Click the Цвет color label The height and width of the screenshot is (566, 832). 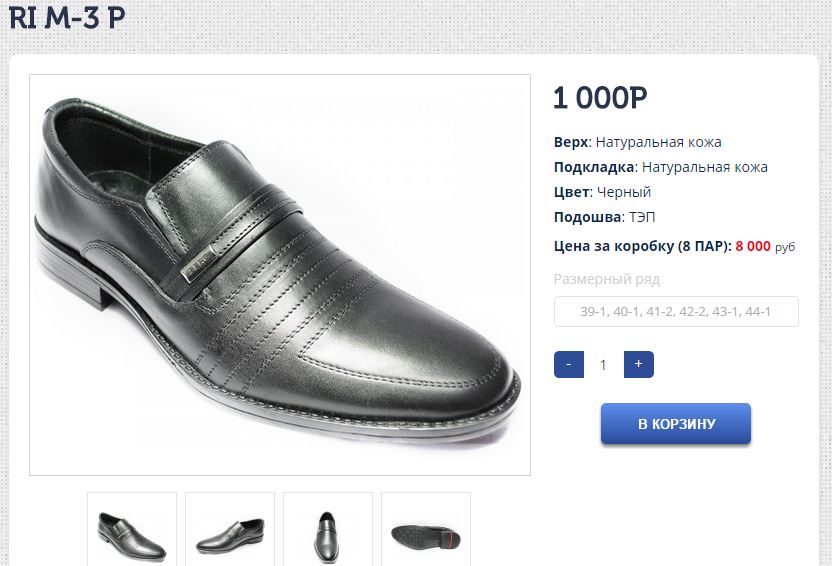[571, 192]
